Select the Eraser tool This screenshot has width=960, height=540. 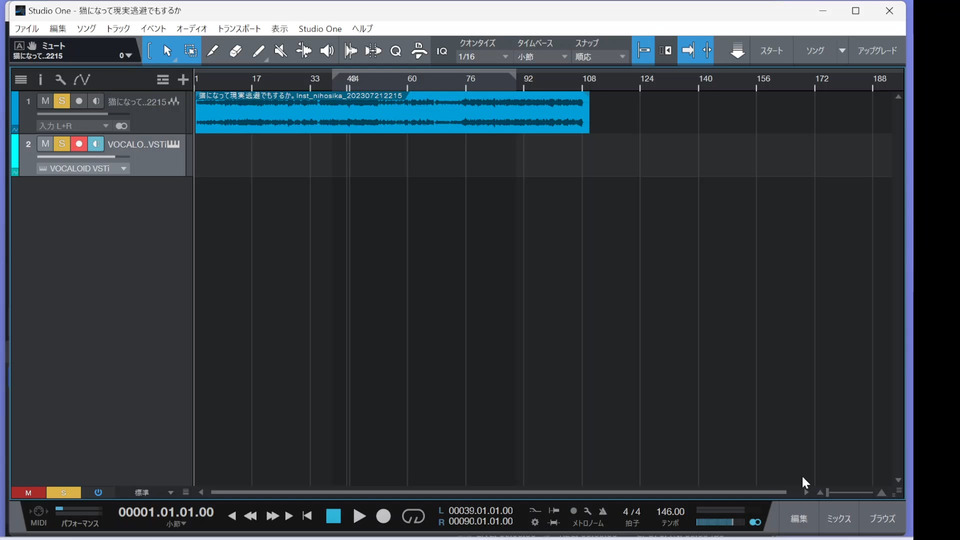coord(236,51)
